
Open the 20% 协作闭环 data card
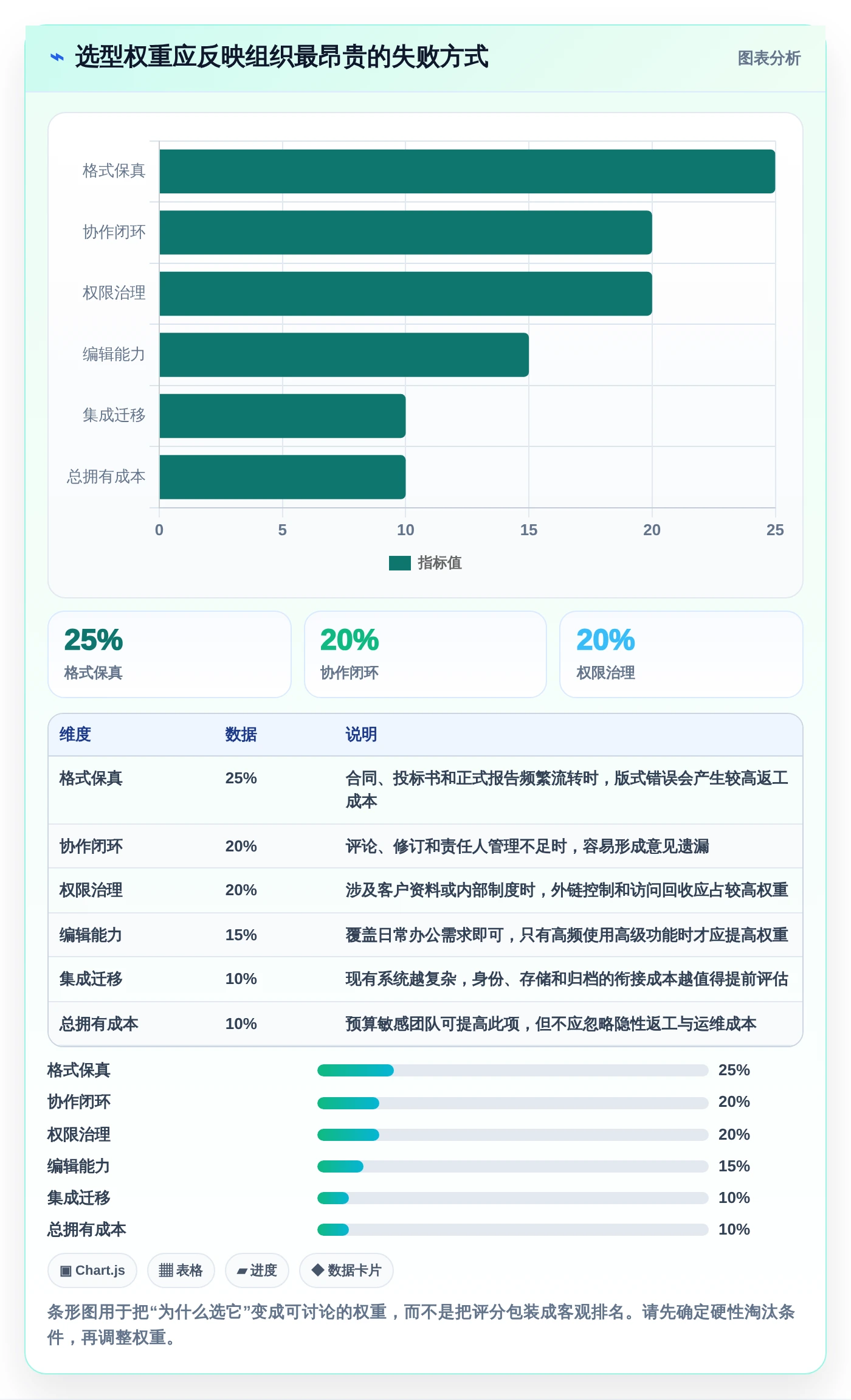click(x=425, y=654)
